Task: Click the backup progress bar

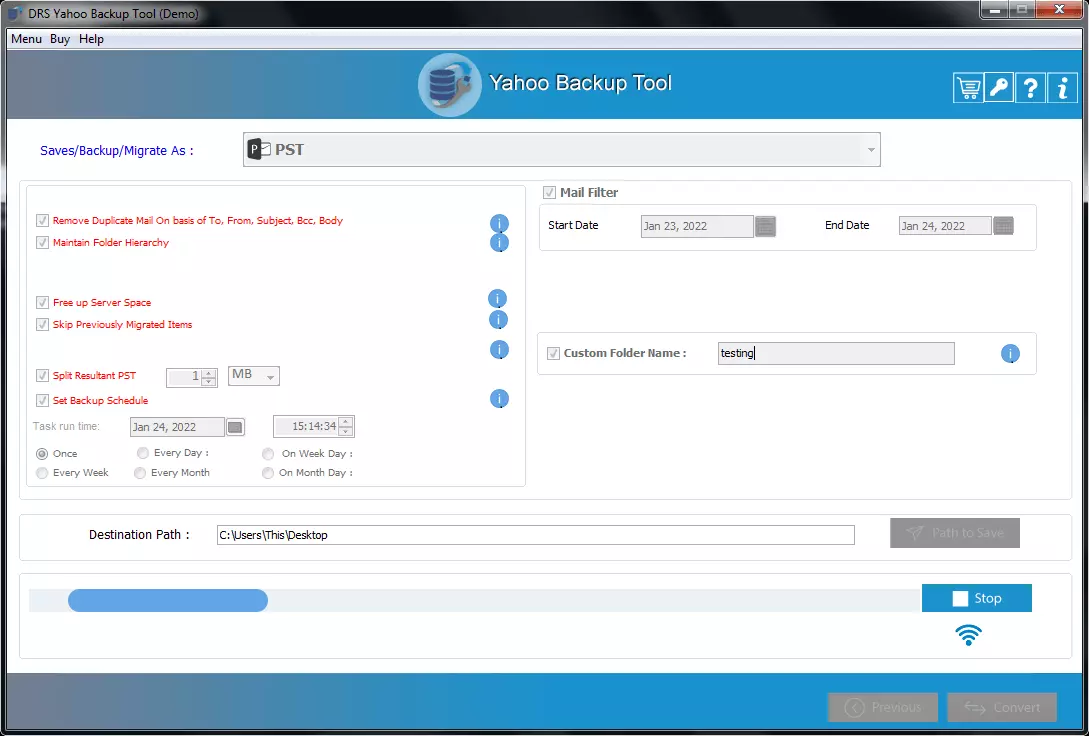Action: point(475,601)
